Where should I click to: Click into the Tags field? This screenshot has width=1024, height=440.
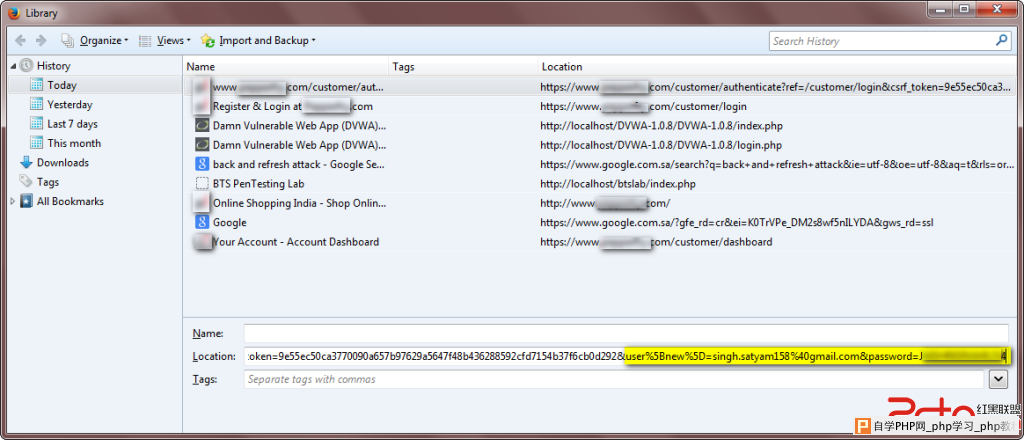click(x=614, y=379)
